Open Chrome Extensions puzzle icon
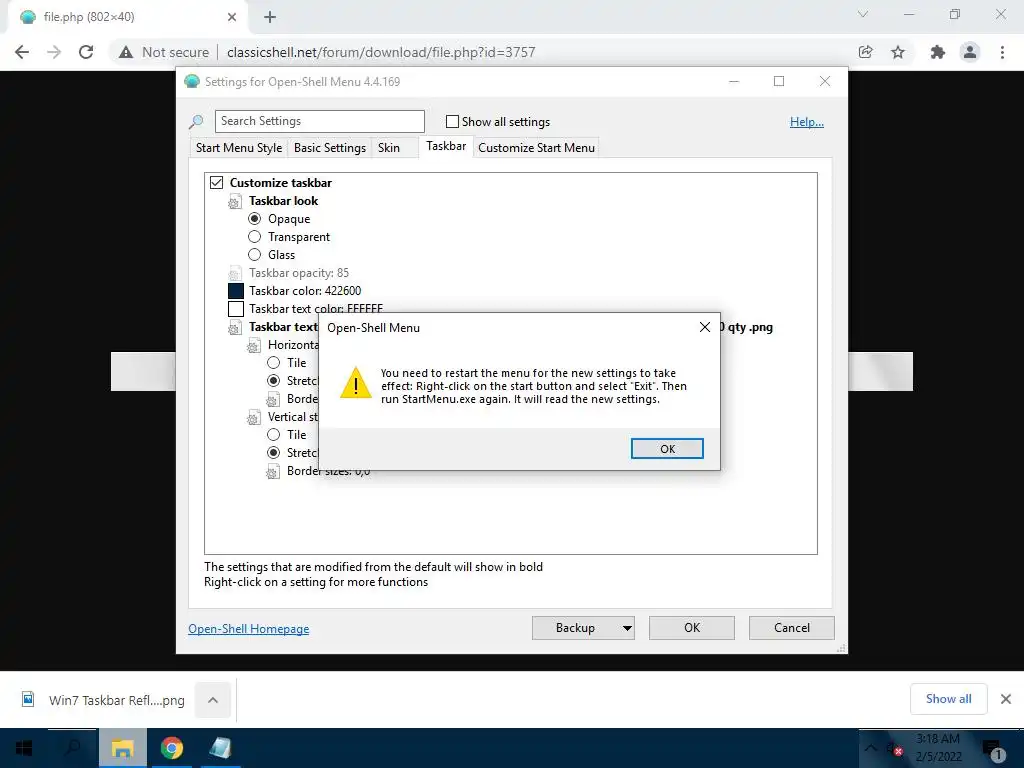1024x768 pixels. tap(938, 52)
